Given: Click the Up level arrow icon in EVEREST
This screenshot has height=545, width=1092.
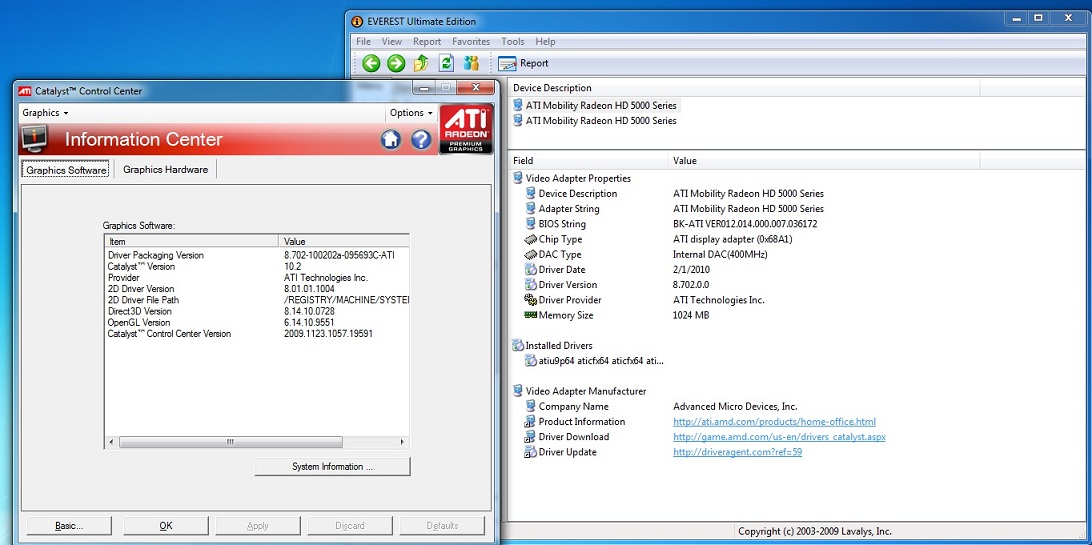Looking at the screenshot, I should [421, 63].
